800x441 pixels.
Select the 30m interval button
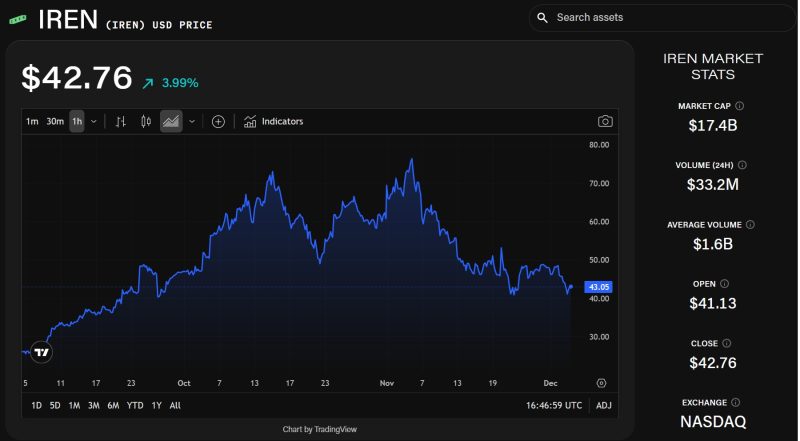pos(55,121)
